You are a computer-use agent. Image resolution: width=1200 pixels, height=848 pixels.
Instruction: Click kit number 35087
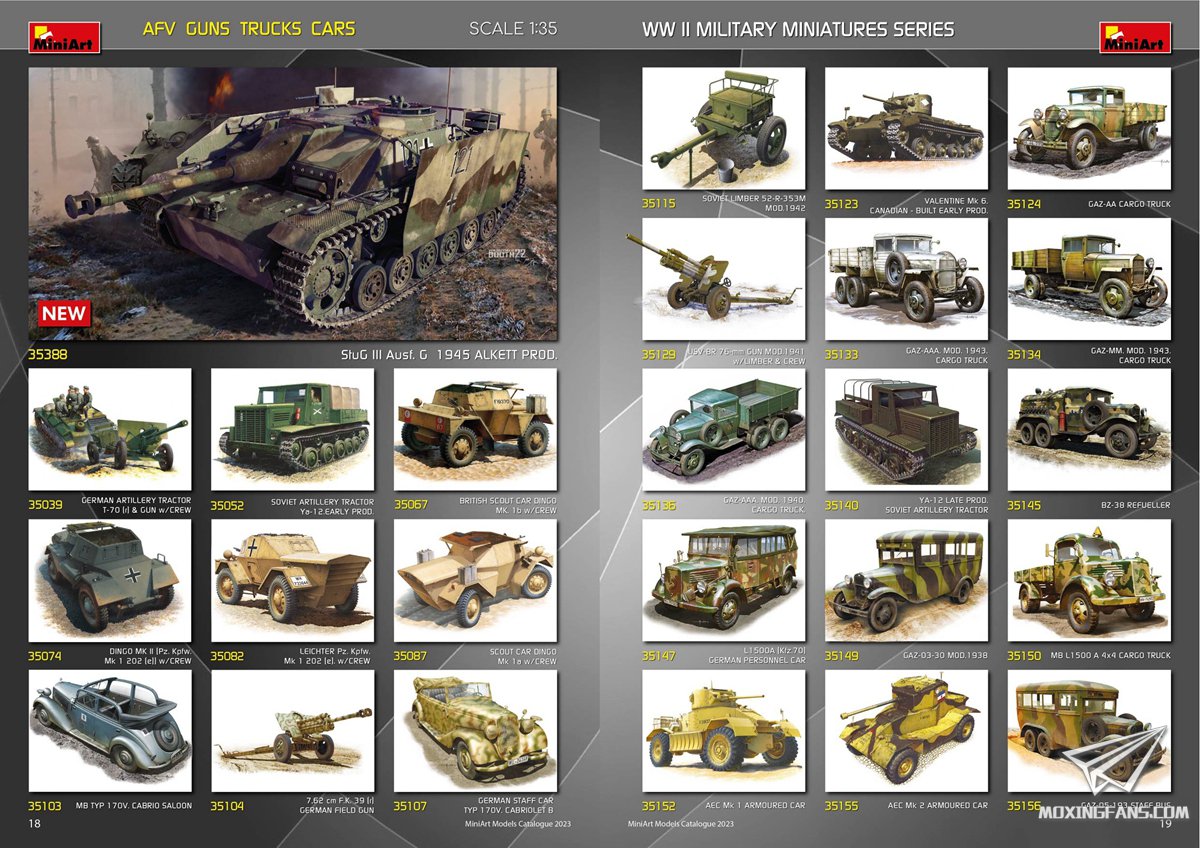(411, 656)
